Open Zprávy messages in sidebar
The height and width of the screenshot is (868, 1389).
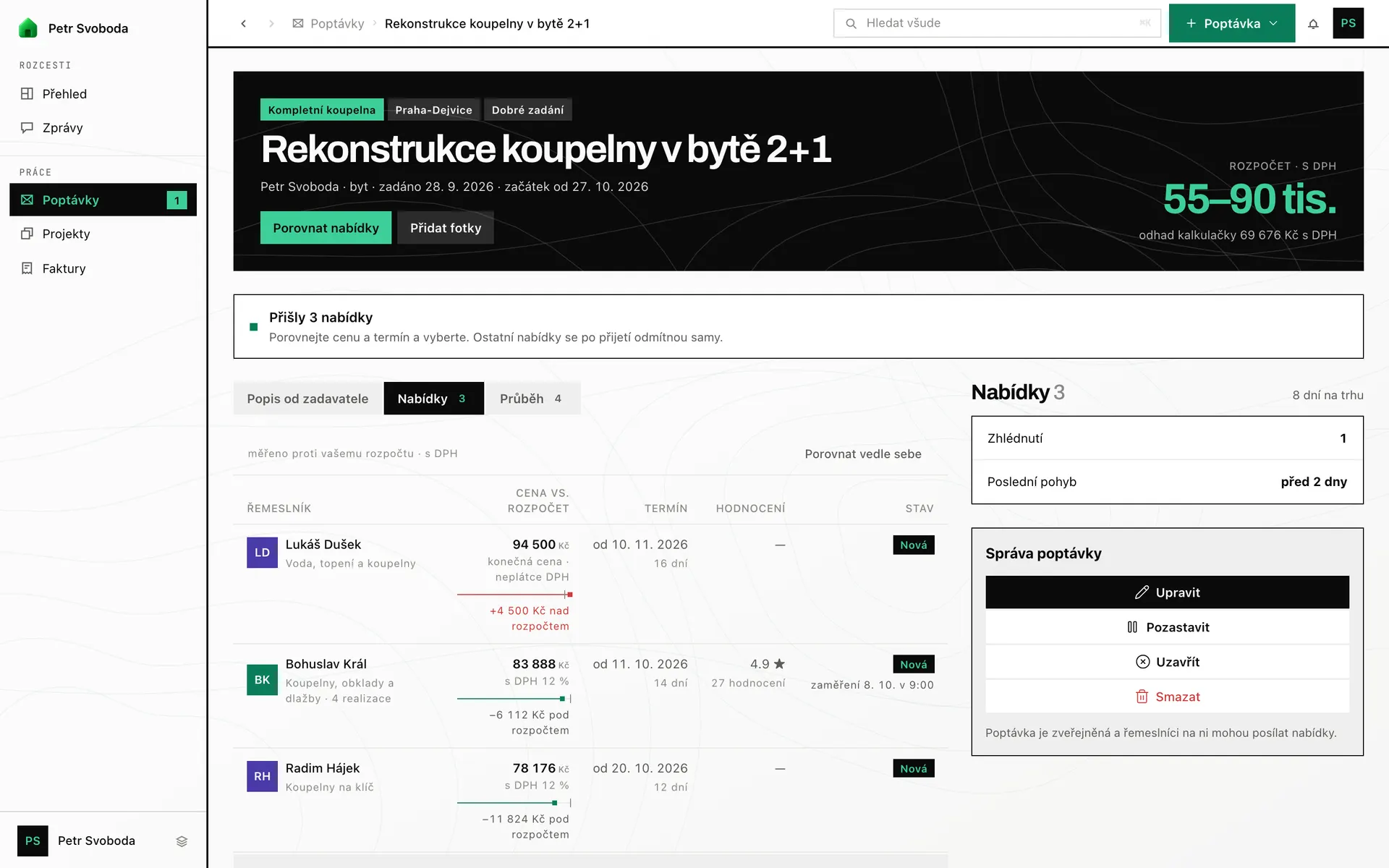[103, 128]
